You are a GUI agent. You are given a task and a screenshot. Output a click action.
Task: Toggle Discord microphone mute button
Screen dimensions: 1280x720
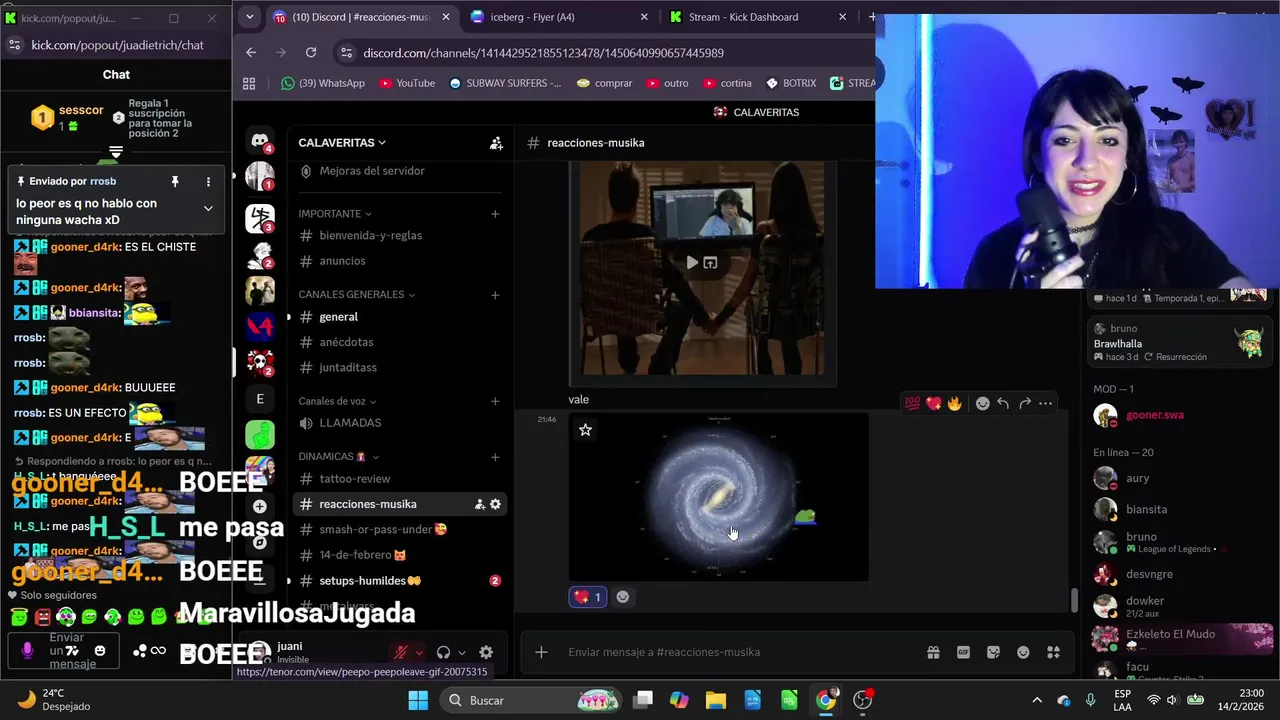click(401, 652)
